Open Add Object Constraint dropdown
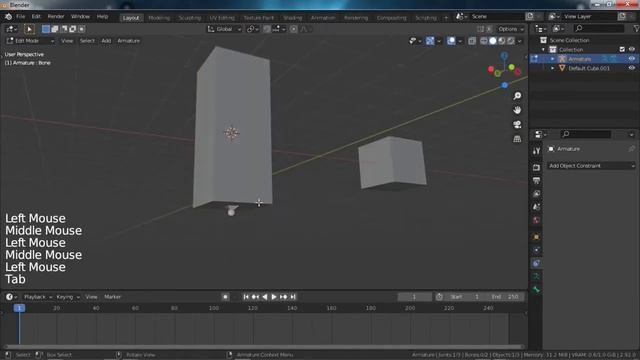640x360 pixels. (x=591, y=166)
